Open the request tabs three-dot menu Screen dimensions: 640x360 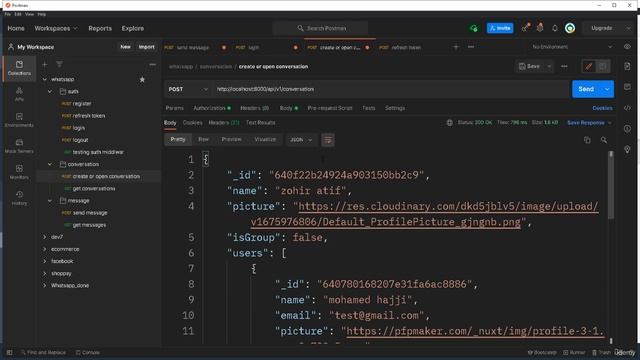coord(471,47)
